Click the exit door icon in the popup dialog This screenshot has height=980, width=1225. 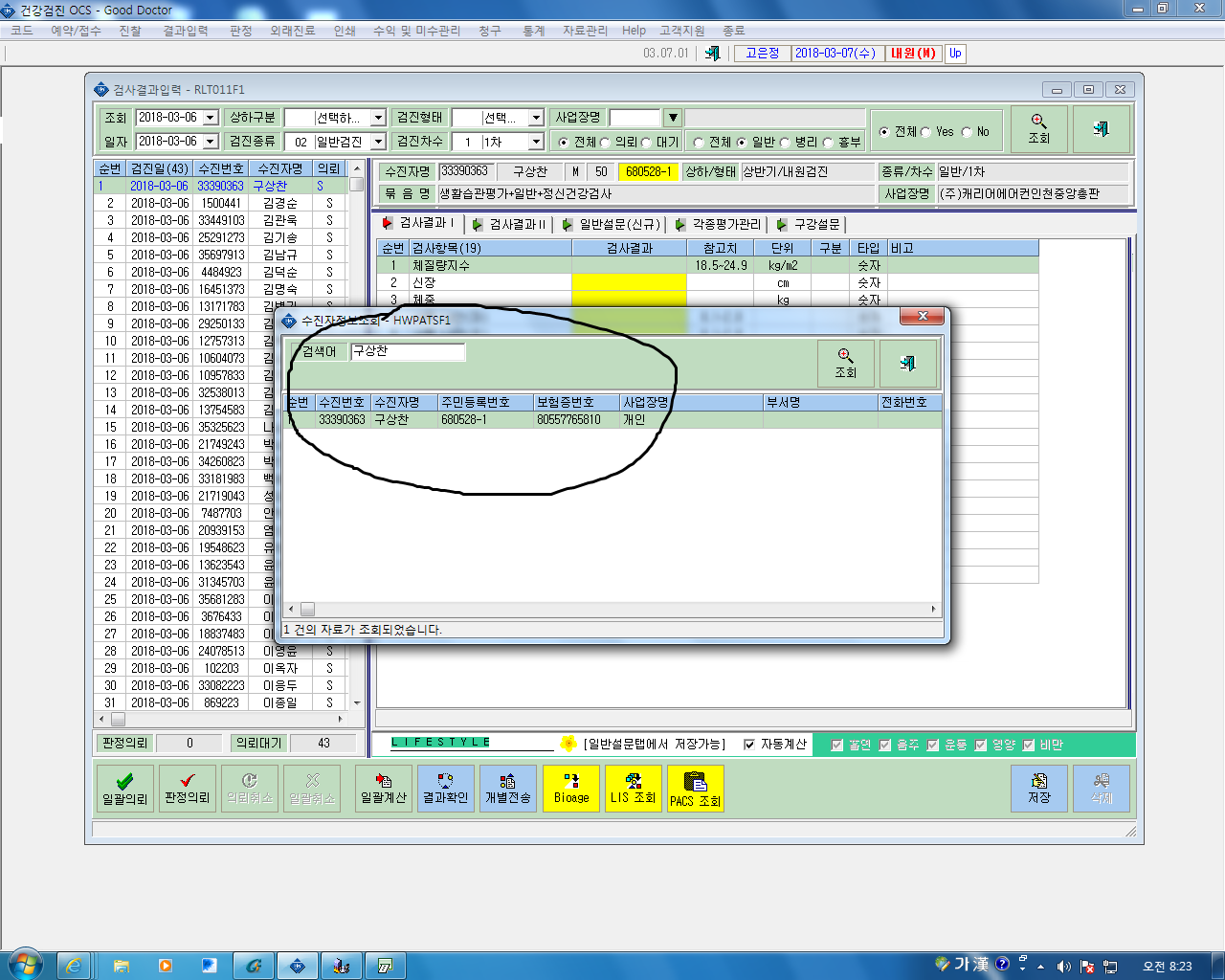(907, 364)
